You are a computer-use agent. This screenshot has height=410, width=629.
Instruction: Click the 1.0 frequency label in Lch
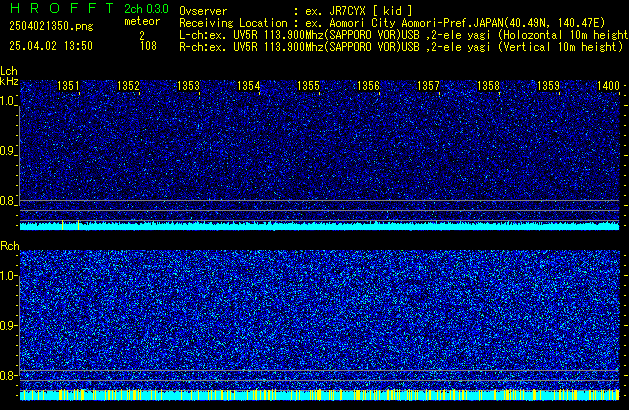coord(7,101)
